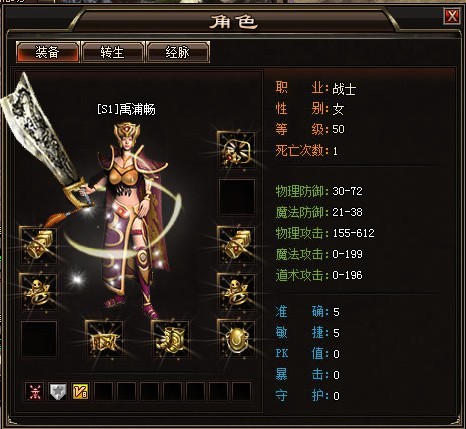The height and width of the screenshot is (429, 466).
Task: Click the golden gem charm slot
Action: tap(236, 339)
